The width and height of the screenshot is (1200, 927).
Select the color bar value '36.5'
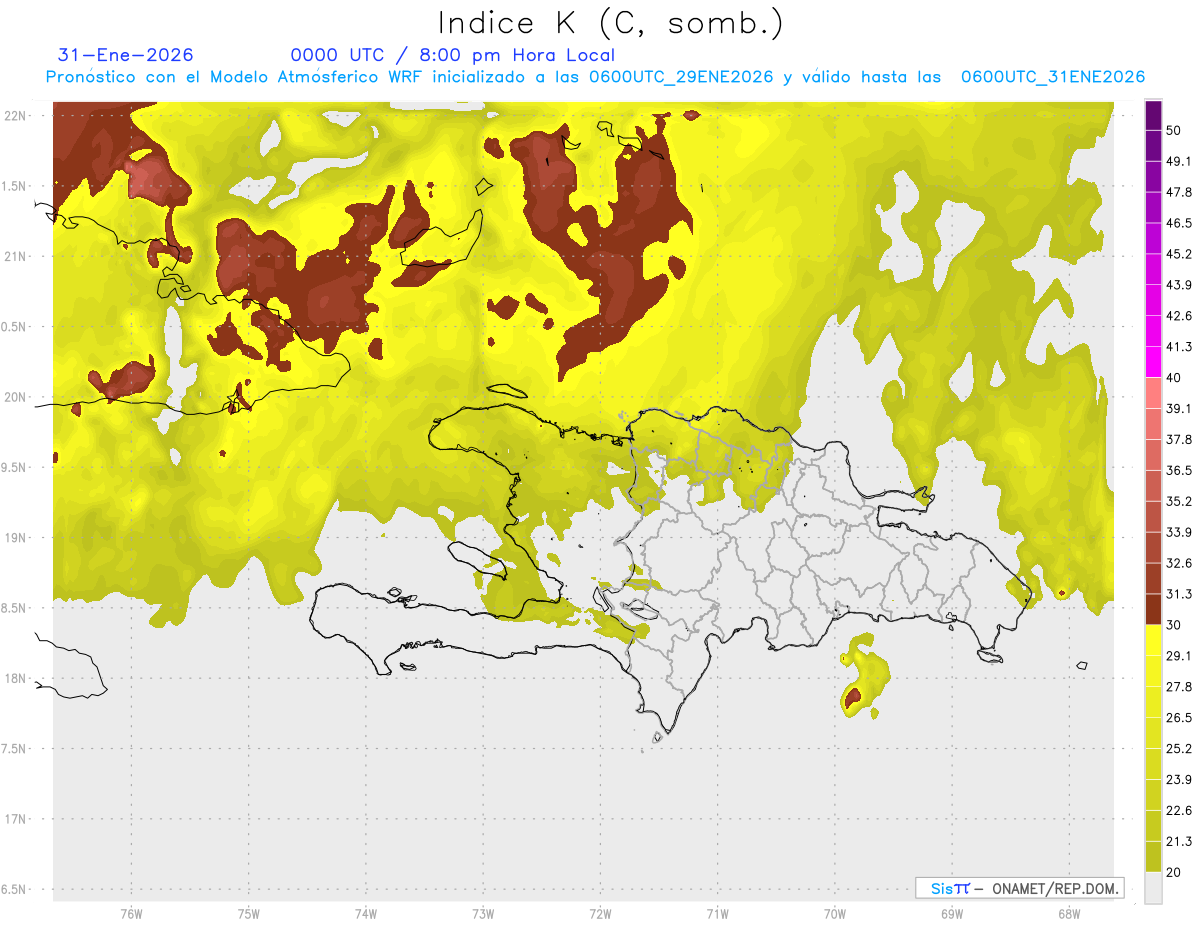(x=1179, y=470)
